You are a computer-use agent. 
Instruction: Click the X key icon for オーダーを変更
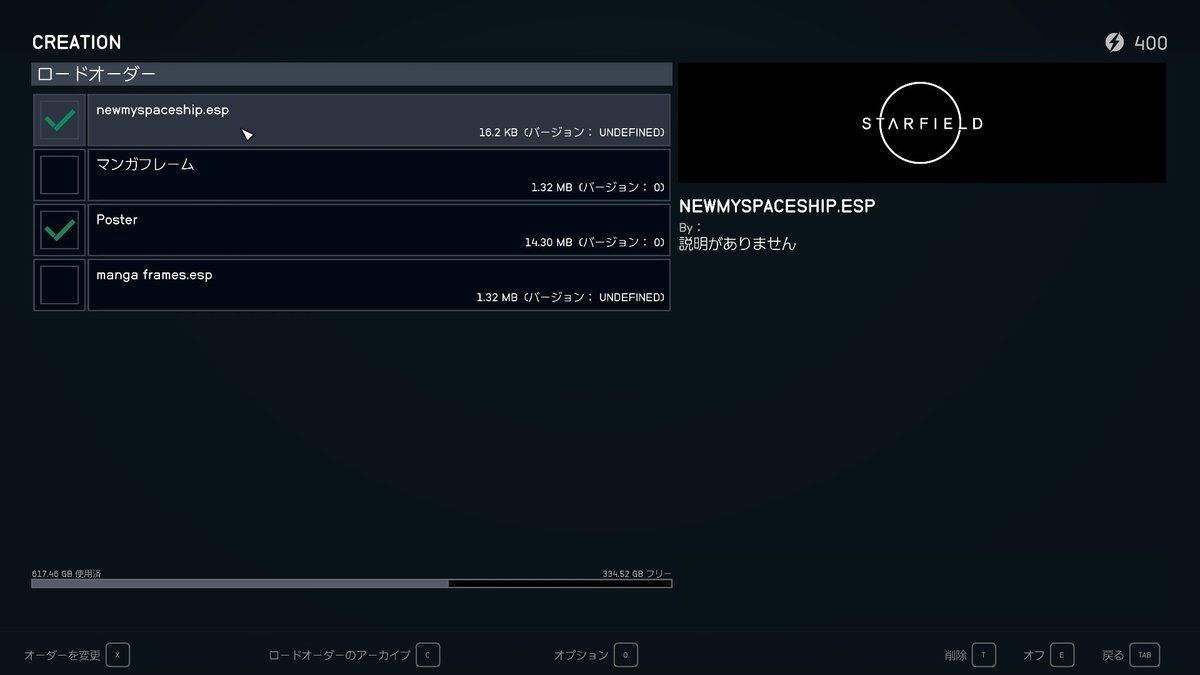click(118, 655)
